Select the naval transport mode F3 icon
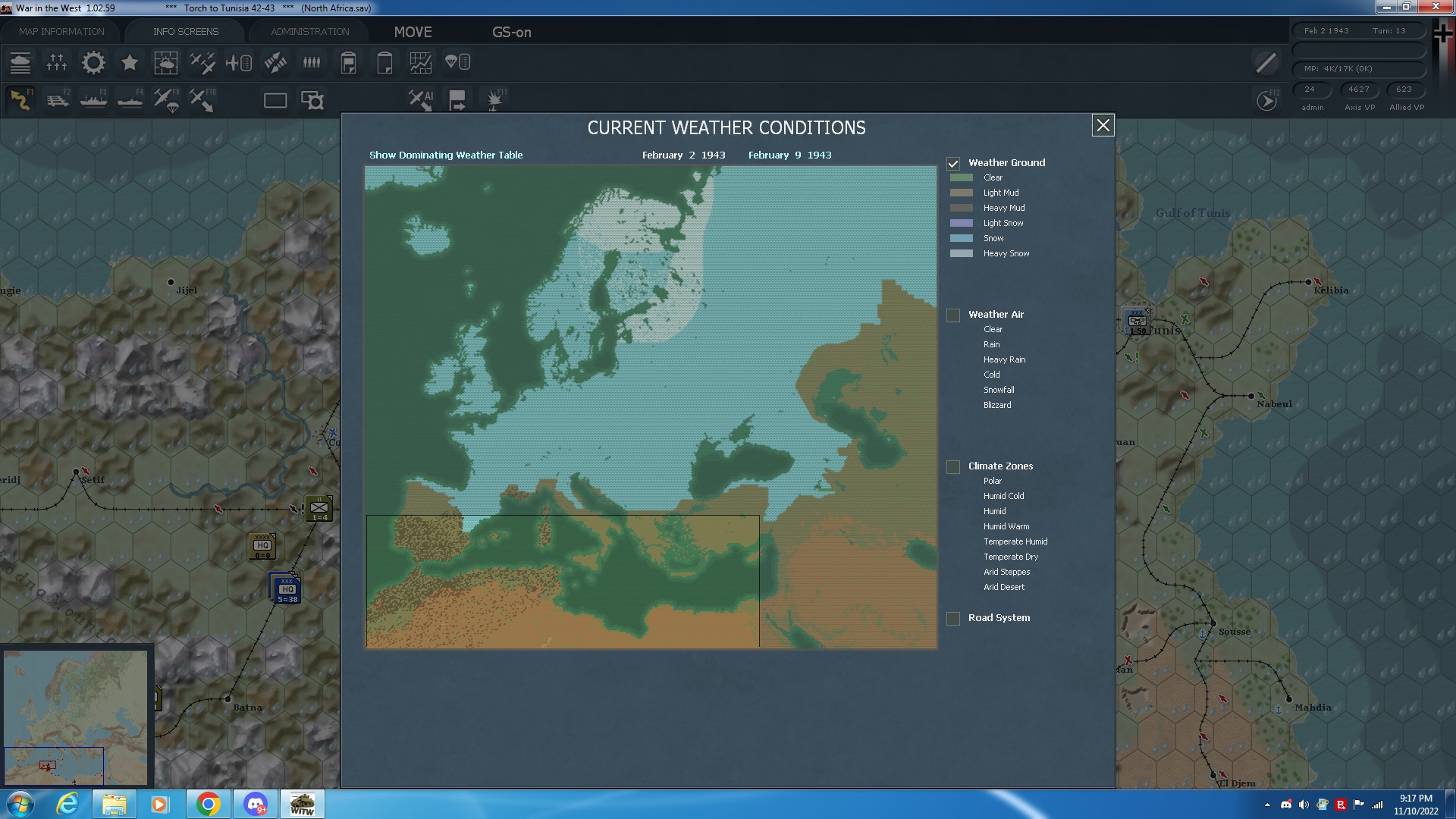The width and height of the screenshot is (1456, 819). tap(94, 100)
